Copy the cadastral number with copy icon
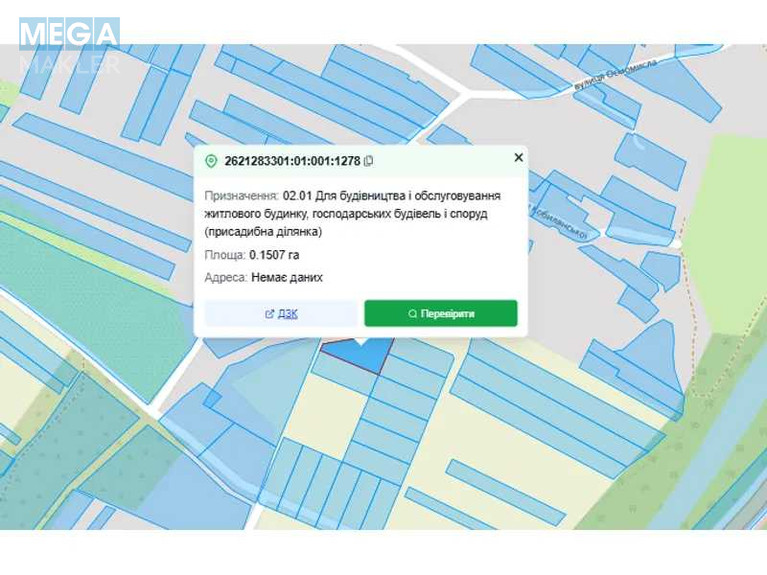Viewport: 767px width, 575px height. tap(369, 161)
